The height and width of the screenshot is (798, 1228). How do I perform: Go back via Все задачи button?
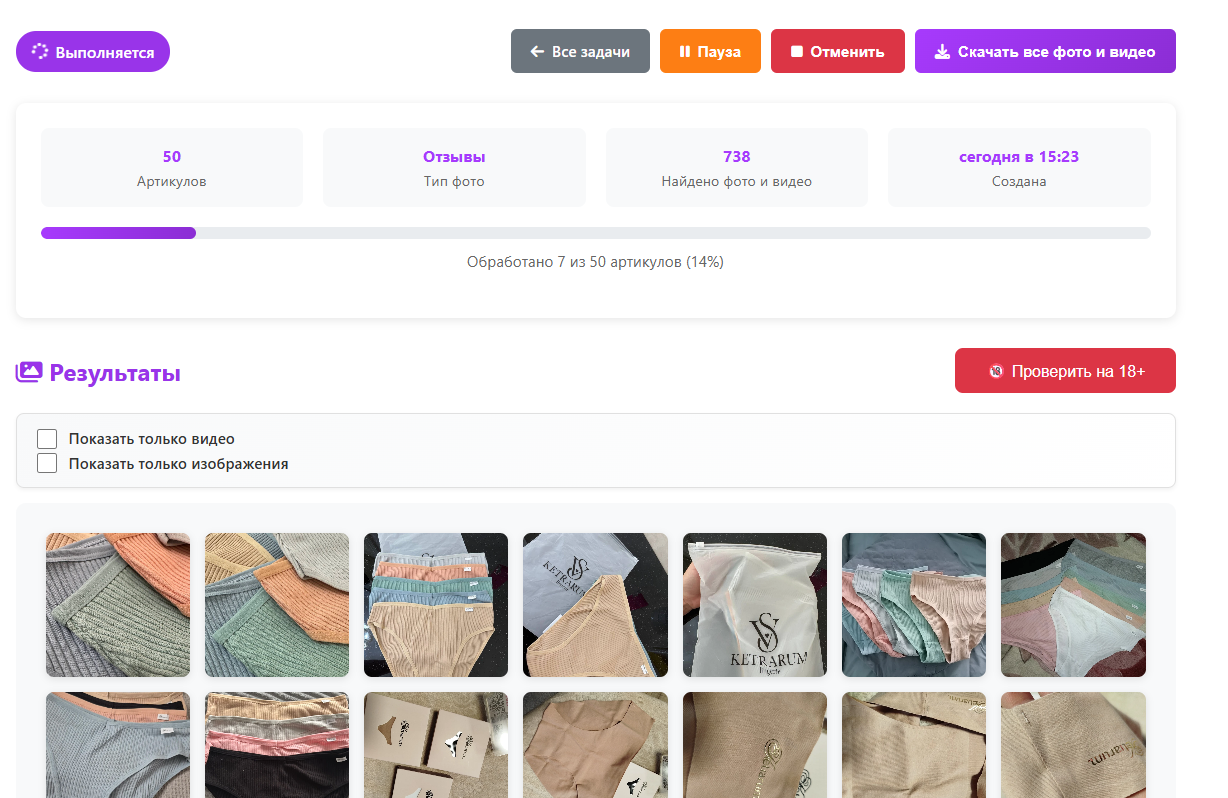(580, 52)
